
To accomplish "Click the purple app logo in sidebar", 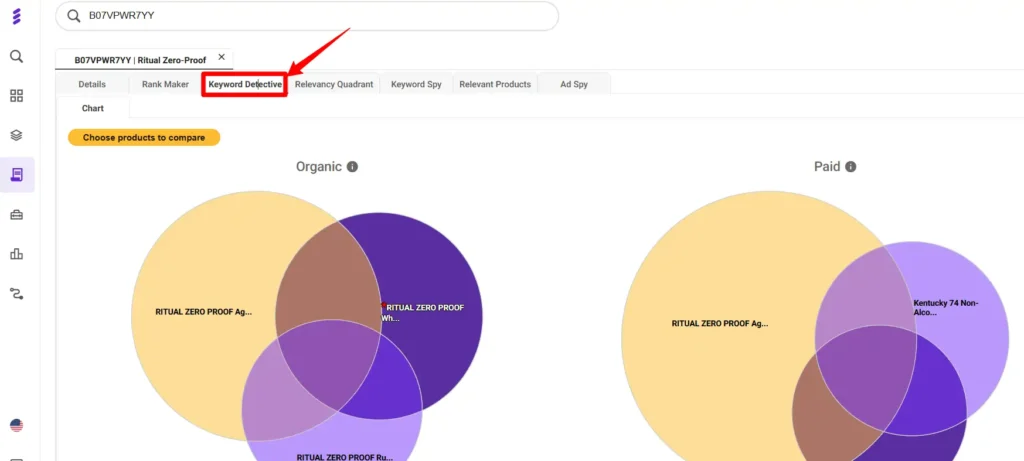I will pos(17,17).
